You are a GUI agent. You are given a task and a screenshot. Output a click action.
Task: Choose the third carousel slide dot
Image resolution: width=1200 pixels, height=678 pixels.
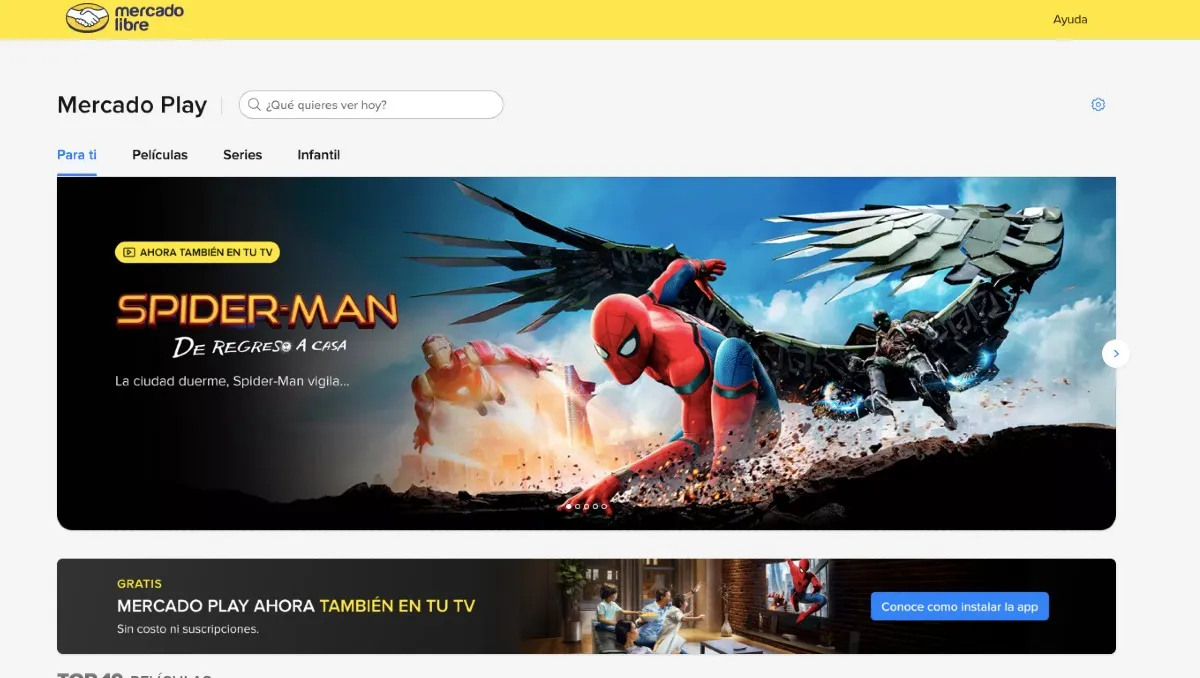tap(586, 506)
